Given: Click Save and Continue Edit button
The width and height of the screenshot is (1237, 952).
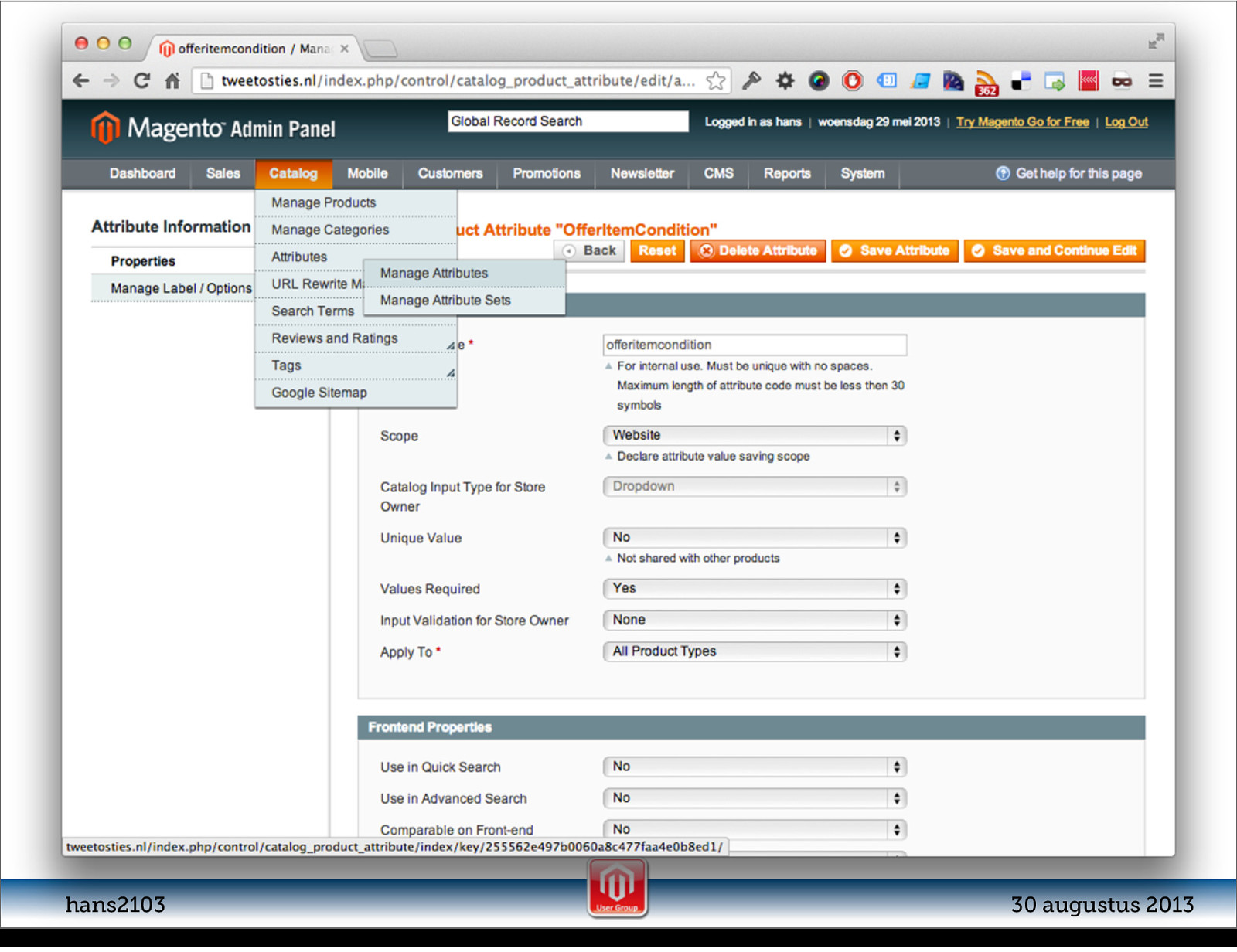Looking at the screenshot, I should pyautogui.click(x=1055, y=250).
